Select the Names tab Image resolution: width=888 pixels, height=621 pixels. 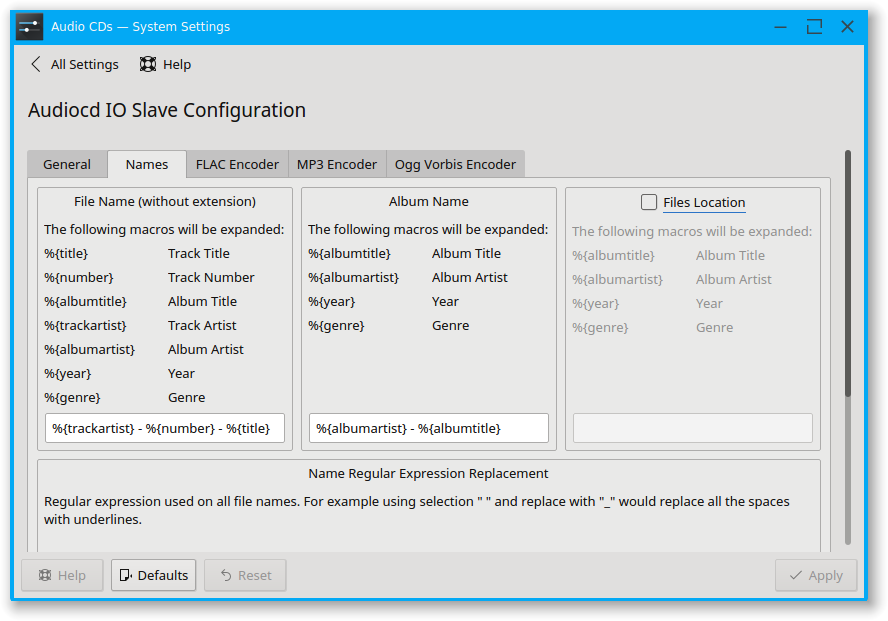click(x=146, y=164)
